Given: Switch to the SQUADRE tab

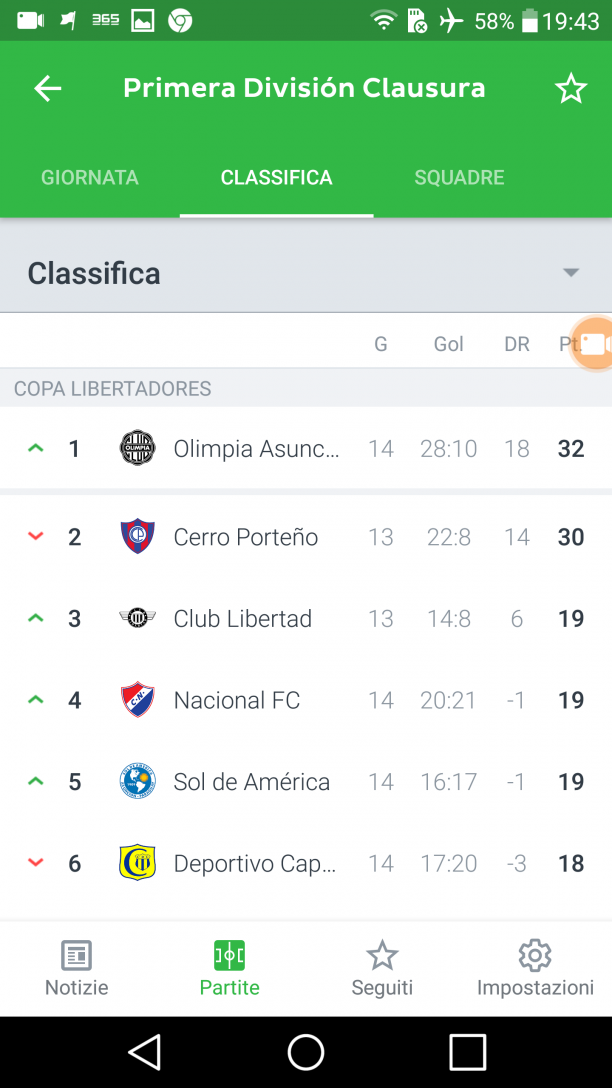Looking at the screenshot, I should [459, 178].
